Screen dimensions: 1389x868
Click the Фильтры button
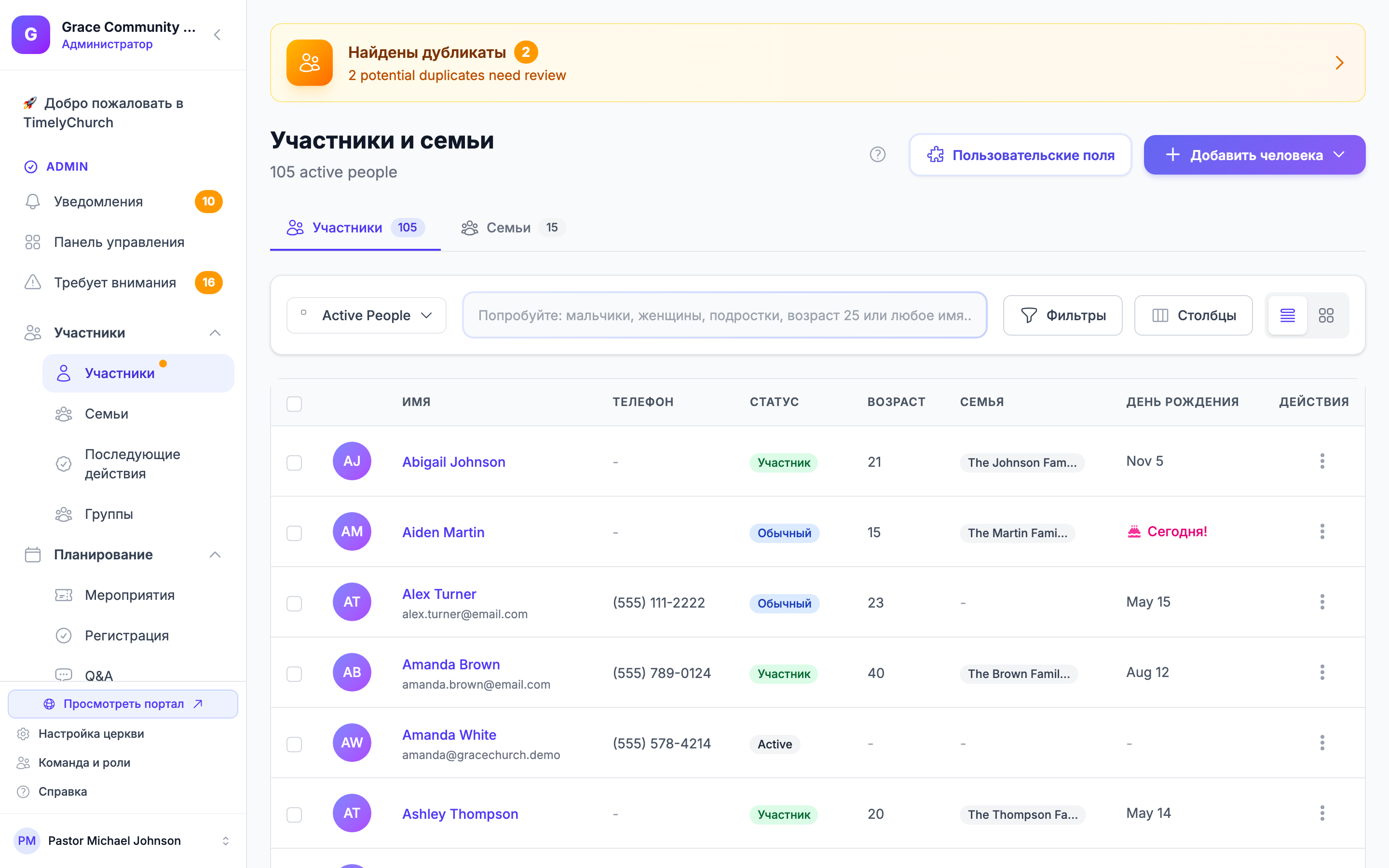[x=1062, y=315]
